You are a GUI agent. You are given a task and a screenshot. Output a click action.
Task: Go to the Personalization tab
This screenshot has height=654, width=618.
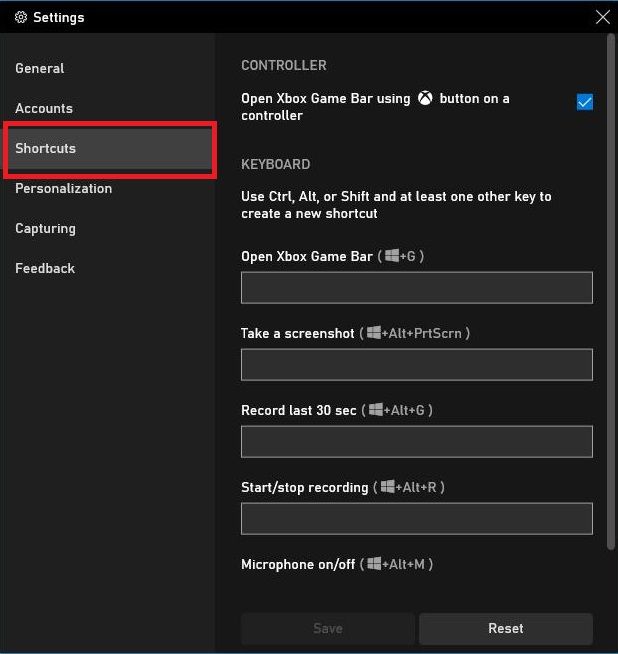(x=63, y=188)
